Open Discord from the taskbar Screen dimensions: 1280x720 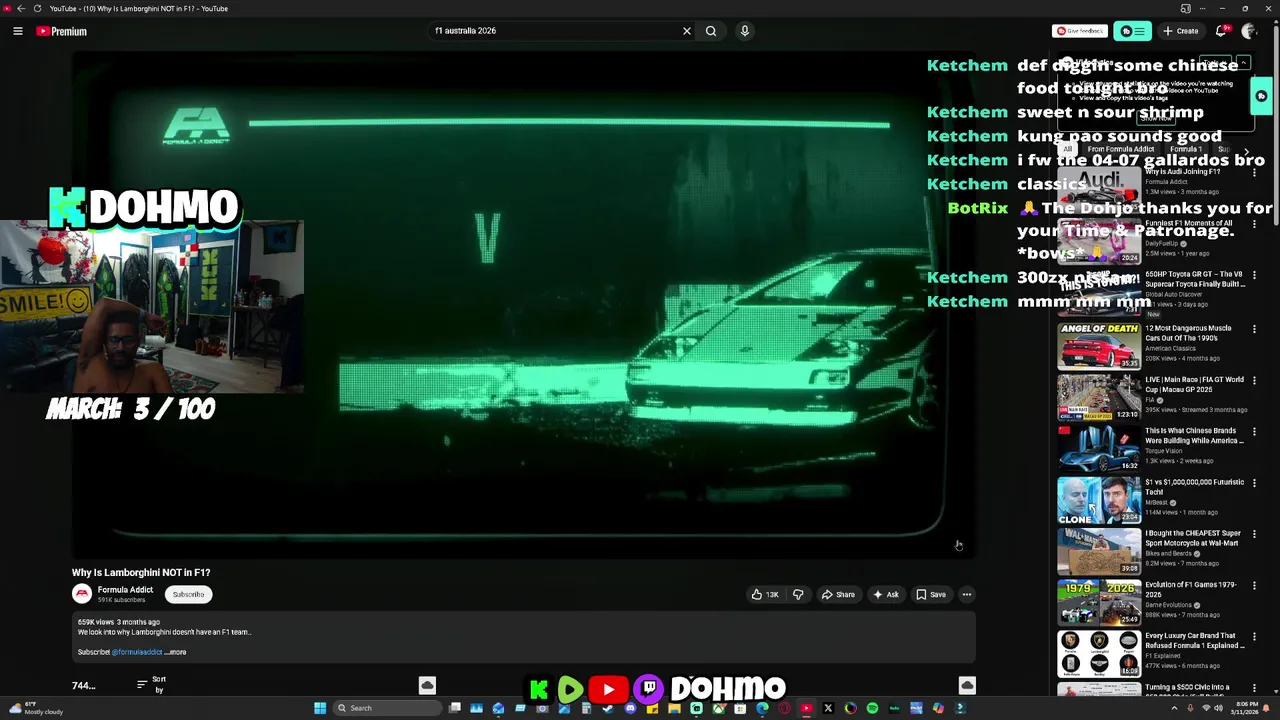click(x=630, y=708)
